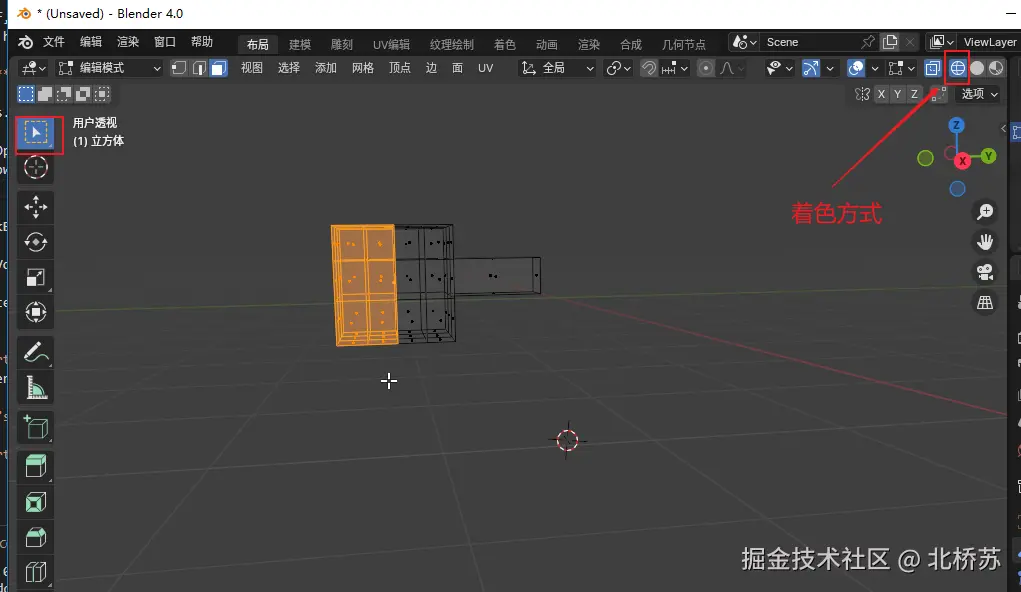
Task: Open the 窗口 menu
Action: (x=165, y=42)
